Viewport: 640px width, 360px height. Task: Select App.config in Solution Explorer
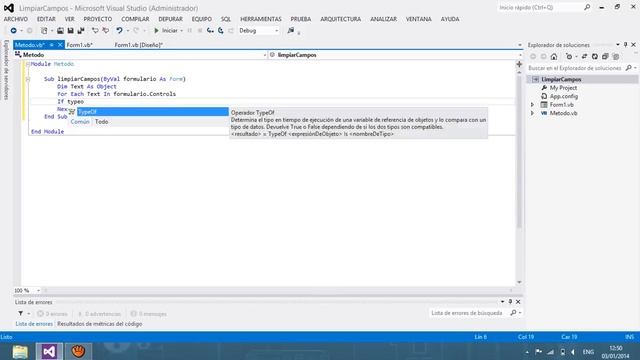click(564, 96)
